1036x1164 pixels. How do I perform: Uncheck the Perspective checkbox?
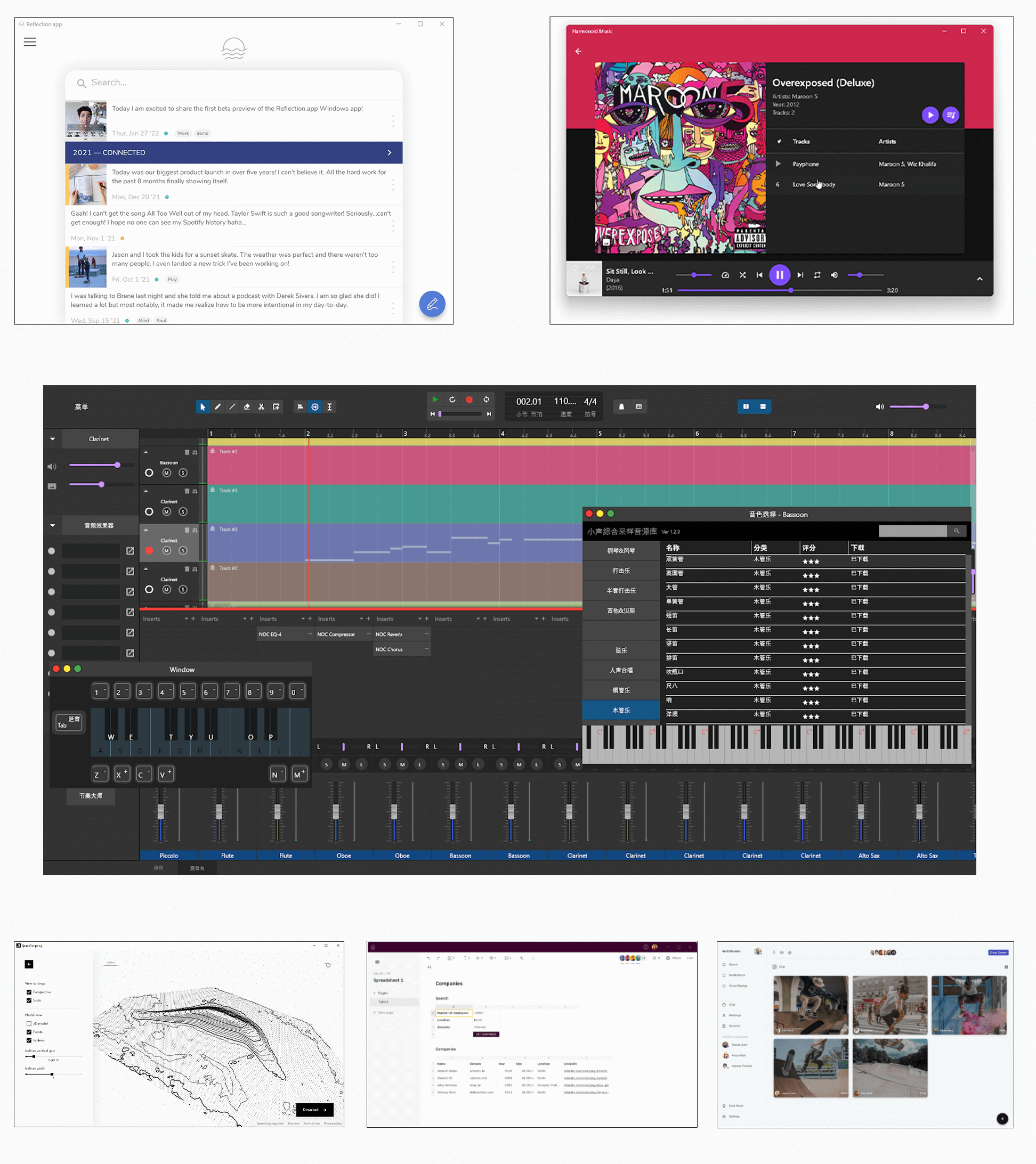click(29, 992)
